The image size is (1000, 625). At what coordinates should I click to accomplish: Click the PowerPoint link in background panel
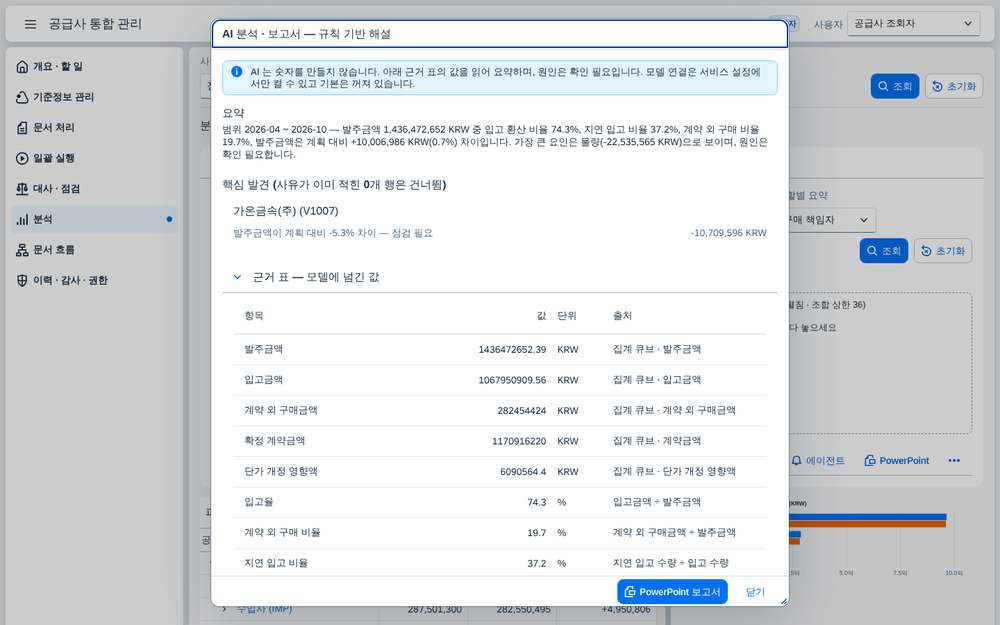(x=897, y=460)
